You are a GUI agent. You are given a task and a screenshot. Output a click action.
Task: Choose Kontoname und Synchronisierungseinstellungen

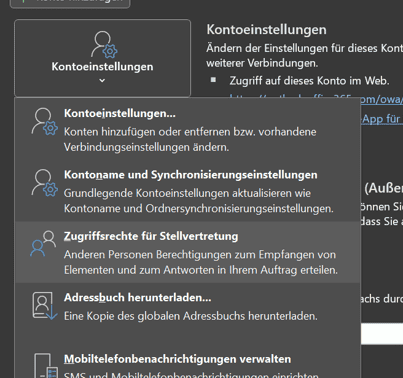coord(188,190)
